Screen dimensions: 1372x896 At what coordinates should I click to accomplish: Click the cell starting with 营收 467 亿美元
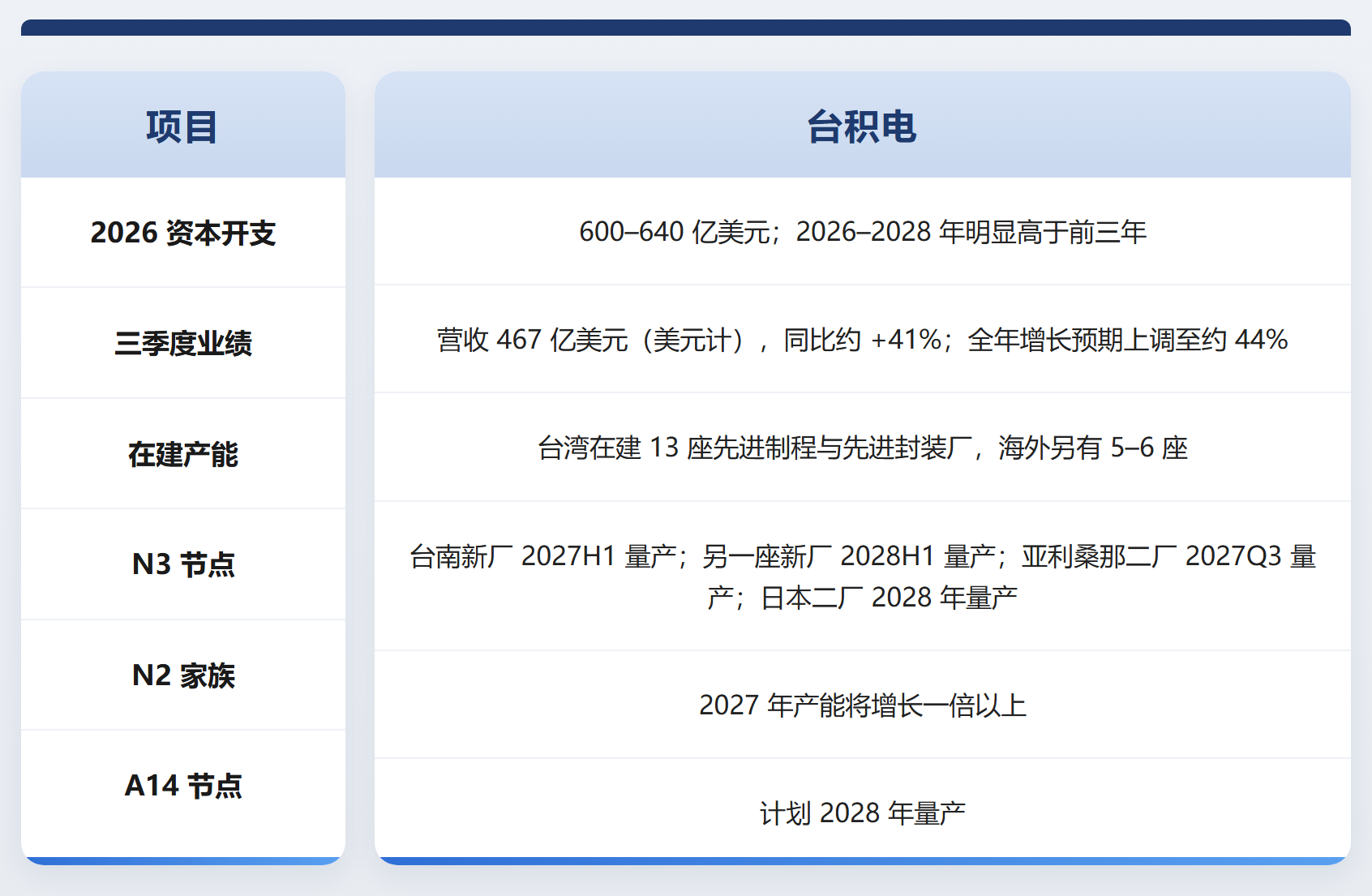[x=862, y=339]
